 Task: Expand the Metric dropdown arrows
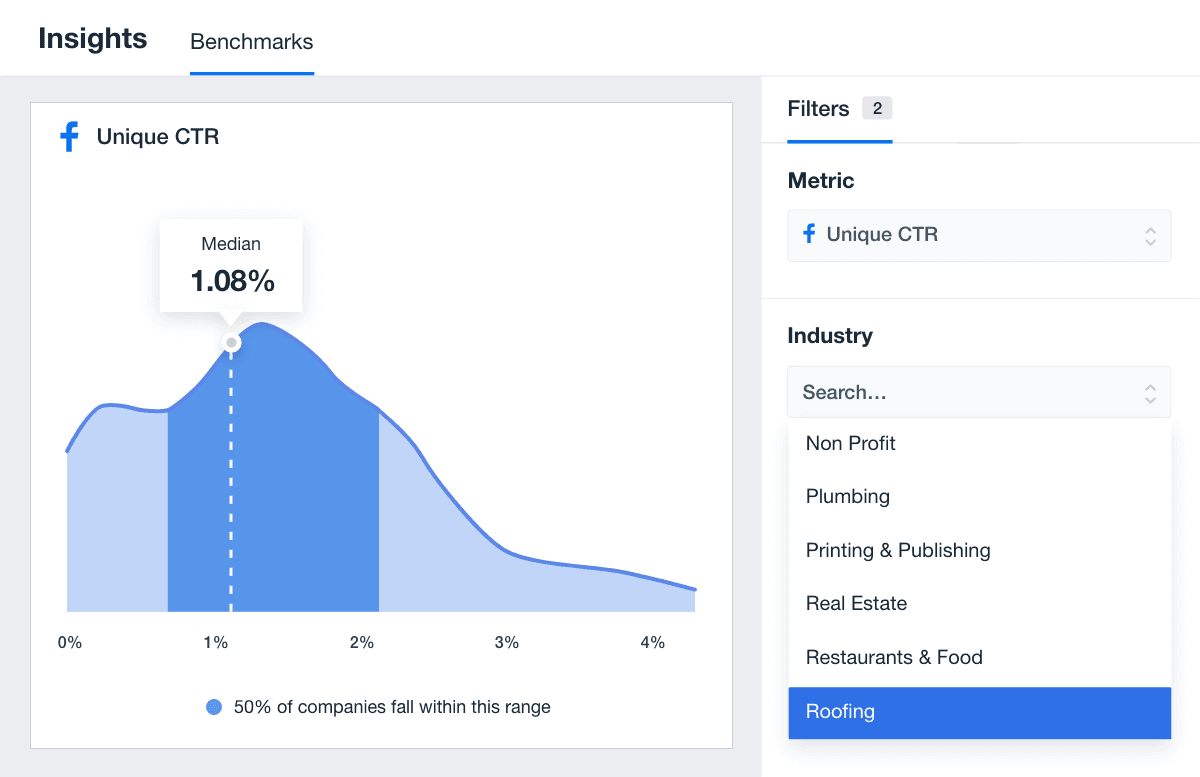[1150, 236]
